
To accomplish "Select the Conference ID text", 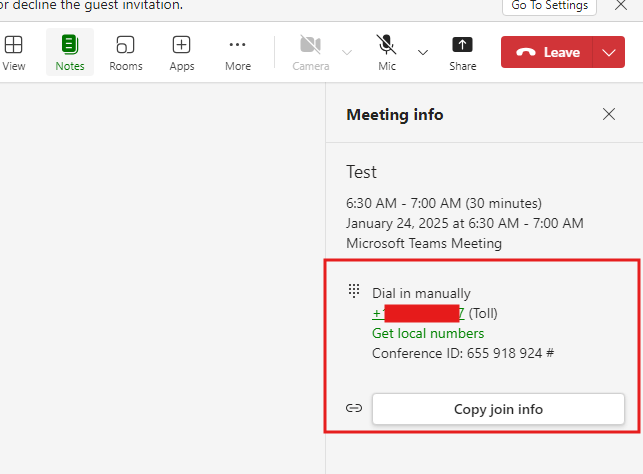I will click(x=463, y=353).
